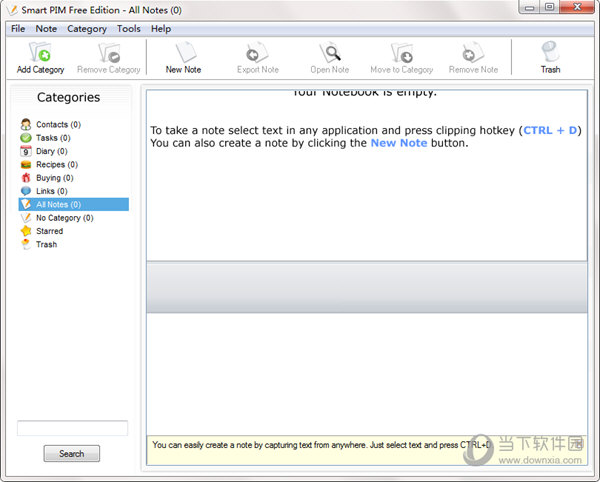Select the Diary calendar icon
Image resolution: width=600 pixels, height=482 pixels.
click(x=26, y=151)
